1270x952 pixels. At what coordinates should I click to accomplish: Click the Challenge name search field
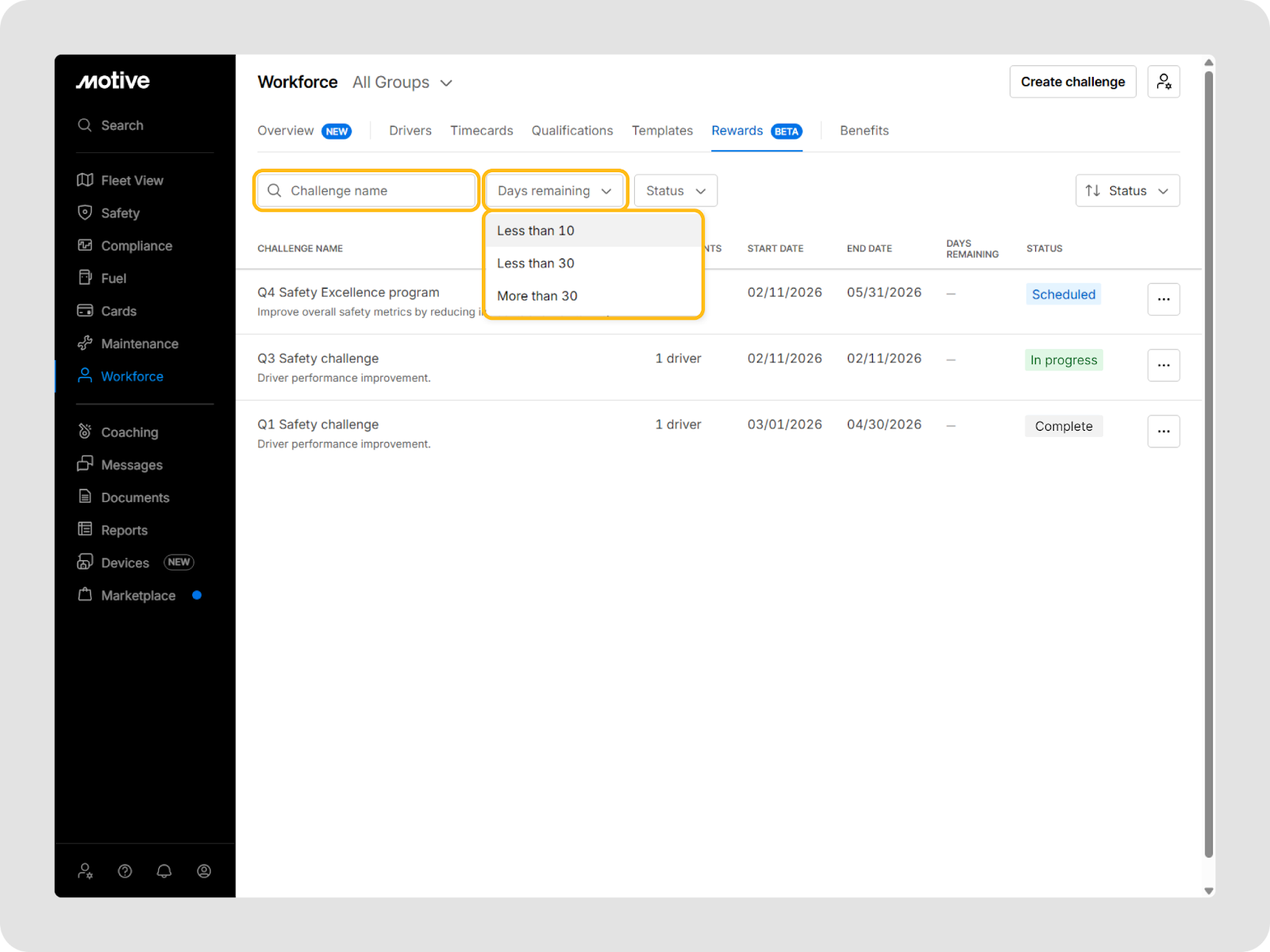(367, 191)
